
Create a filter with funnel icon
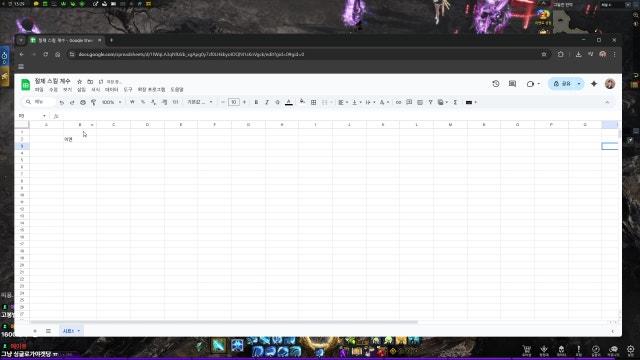pos(430,102)
